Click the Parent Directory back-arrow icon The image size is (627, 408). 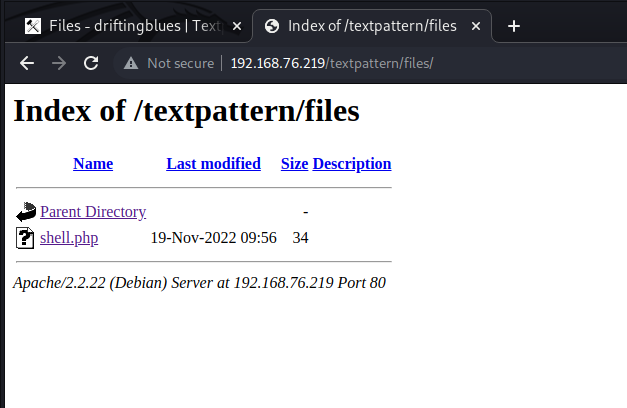[26, 212]
